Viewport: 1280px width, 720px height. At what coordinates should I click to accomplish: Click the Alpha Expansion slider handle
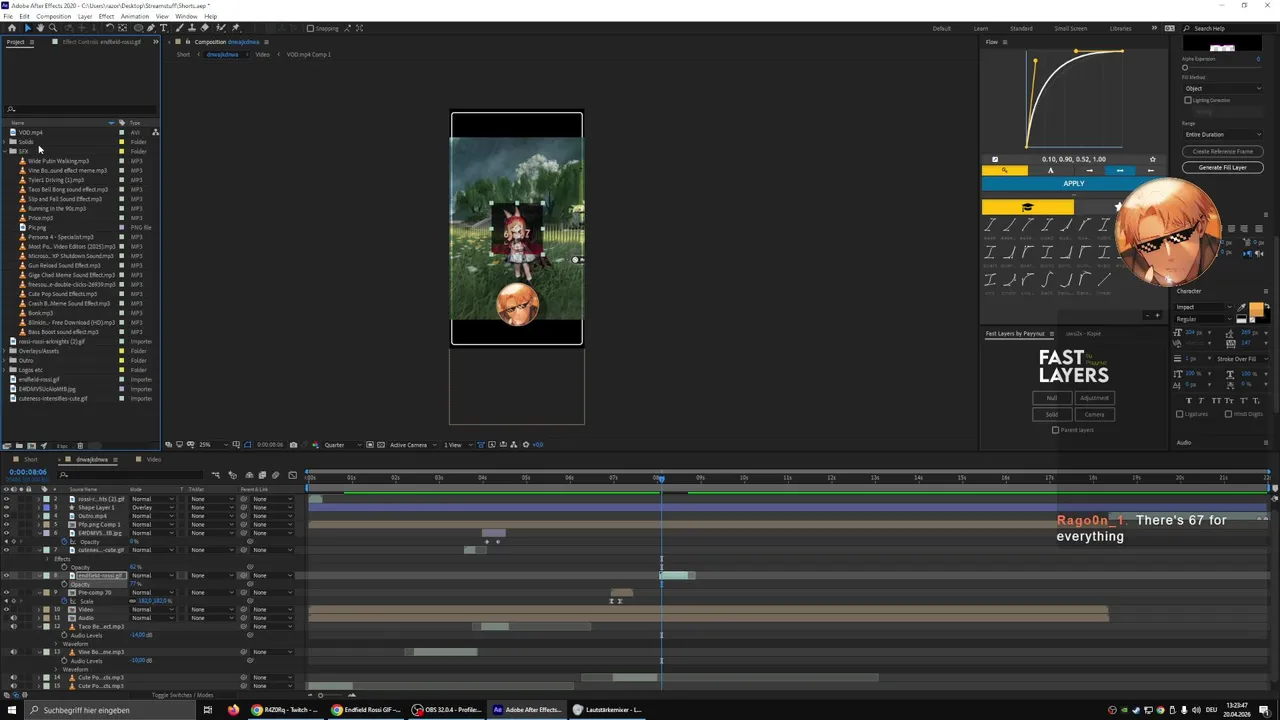[1185, 68]
